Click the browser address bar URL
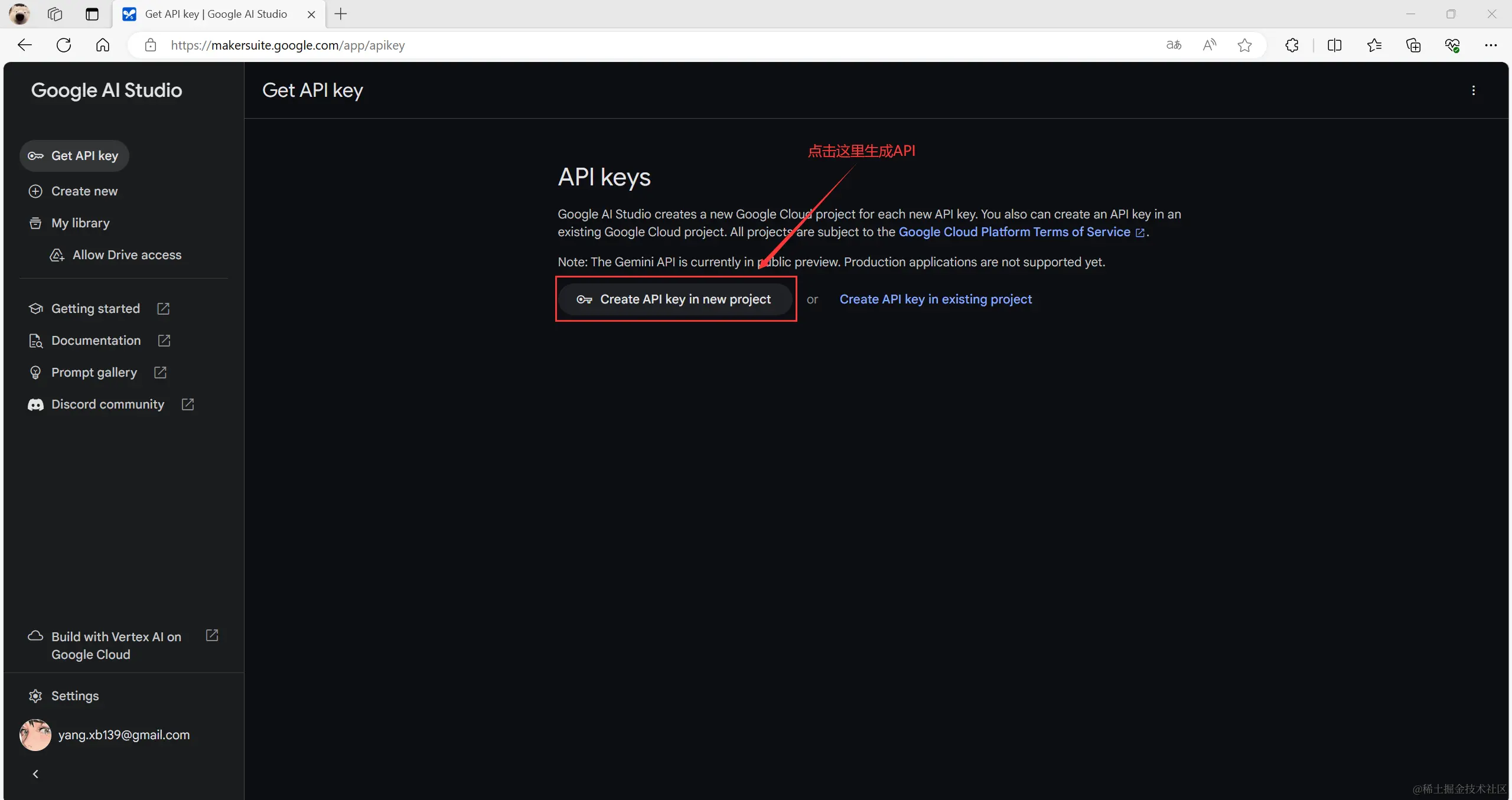This screenshot has height=800, width=1512. 288,45
